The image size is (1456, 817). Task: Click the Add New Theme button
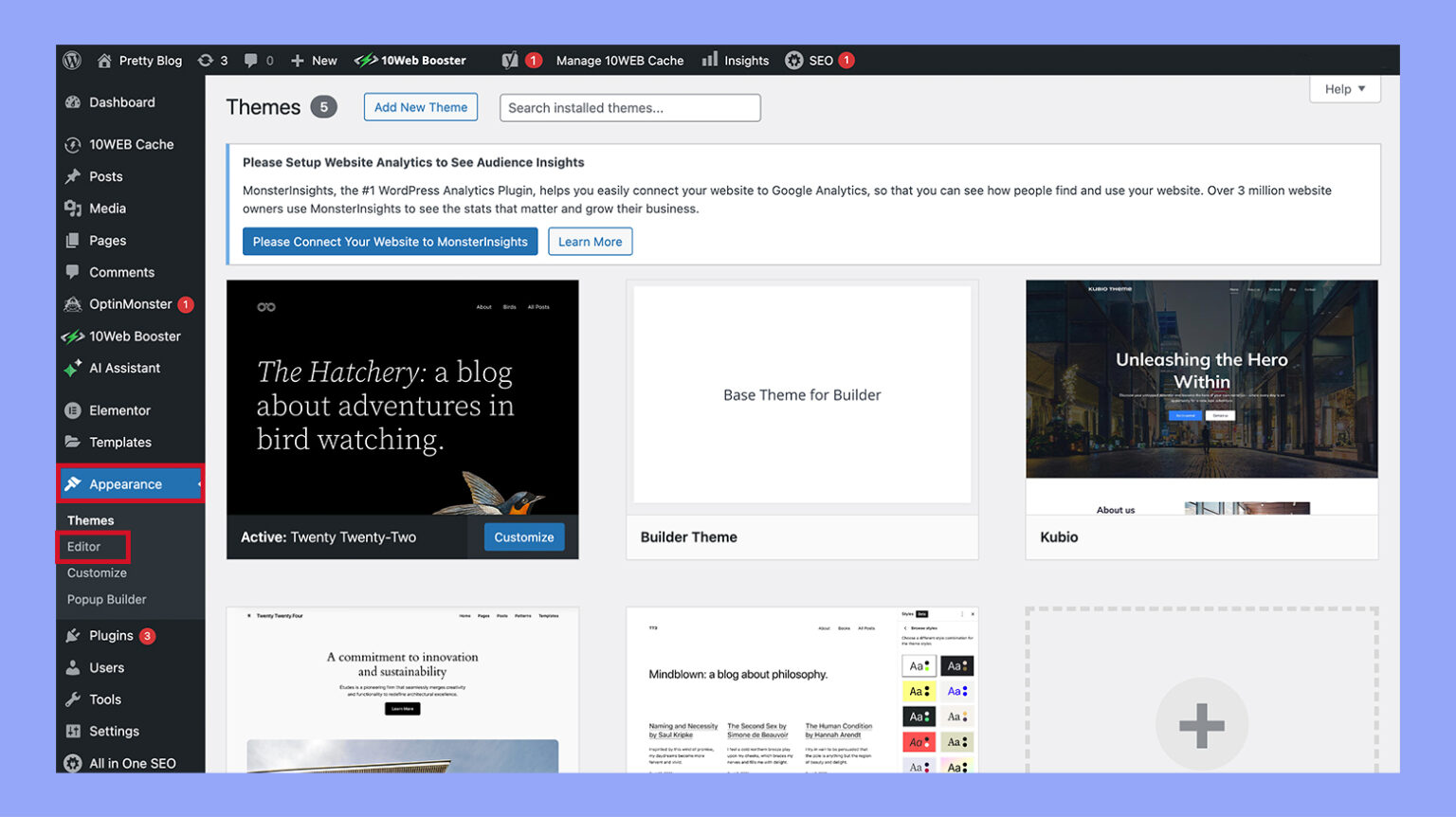pyautogui.click(x=420, y=107)
